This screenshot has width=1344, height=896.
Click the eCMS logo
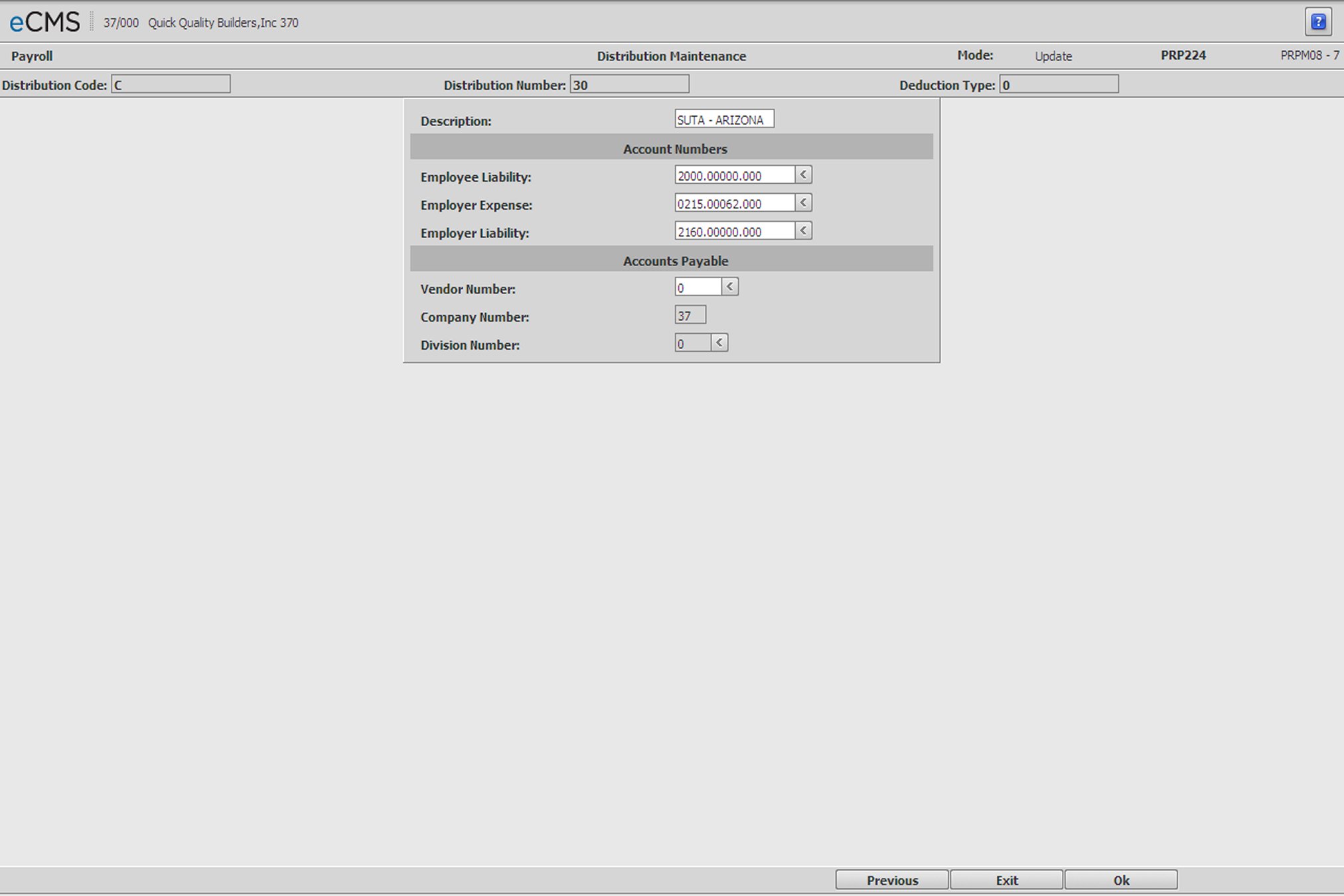(x=44, y=23)
